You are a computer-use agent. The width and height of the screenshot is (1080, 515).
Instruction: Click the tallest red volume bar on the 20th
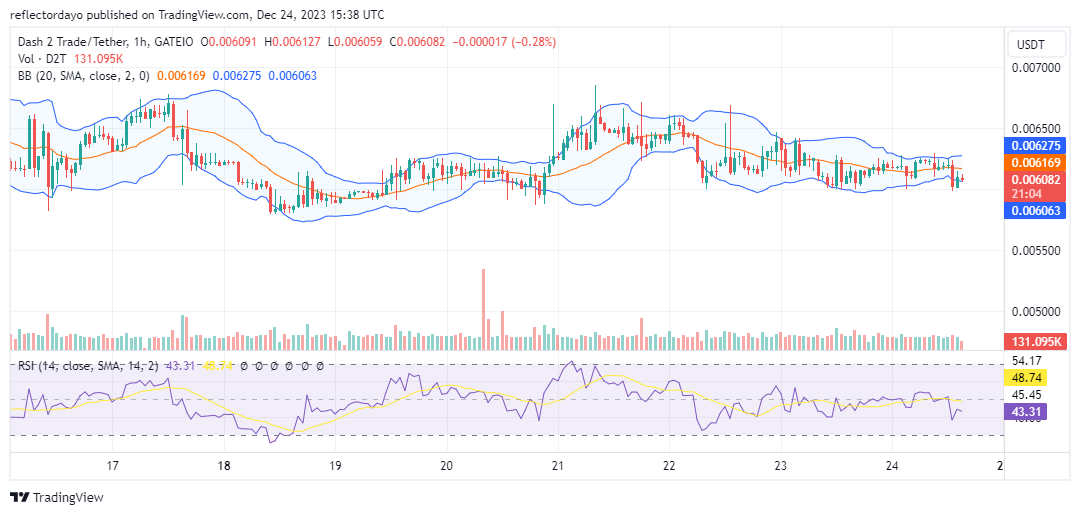point(484,310)
